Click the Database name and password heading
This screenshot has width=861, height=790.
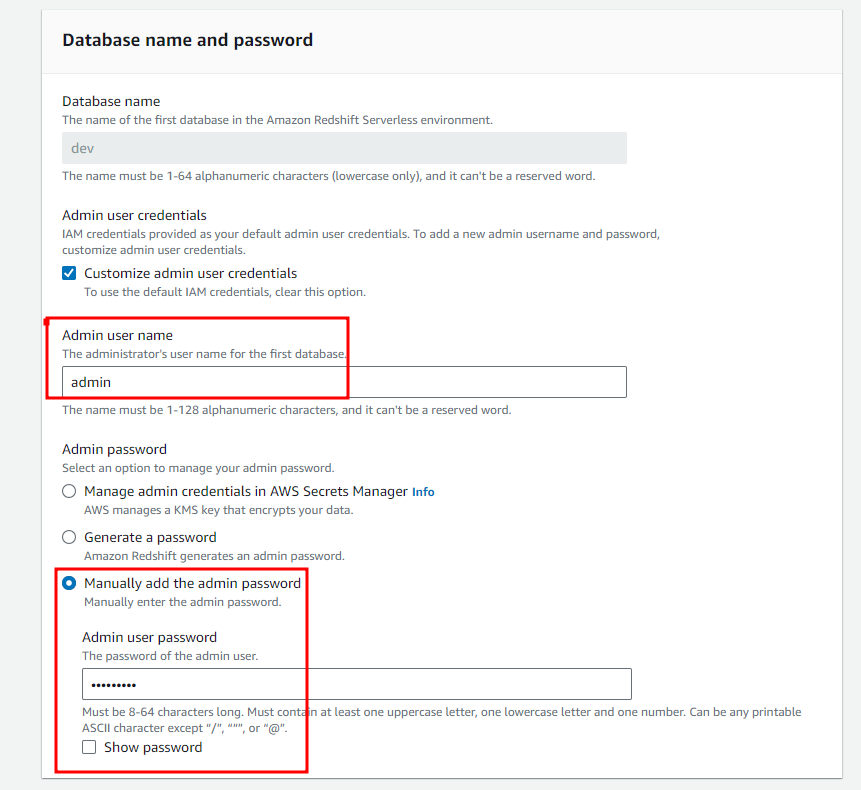(x=188, y=40)
